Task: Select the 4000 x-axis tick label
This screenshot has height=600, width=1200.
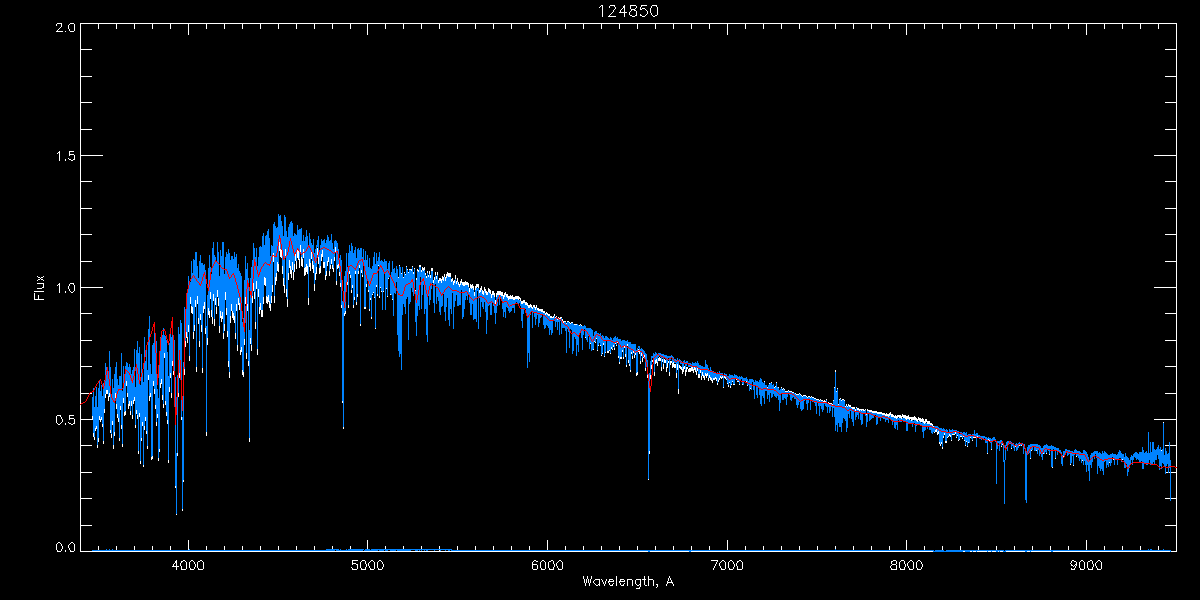Action: coord(188,563)
